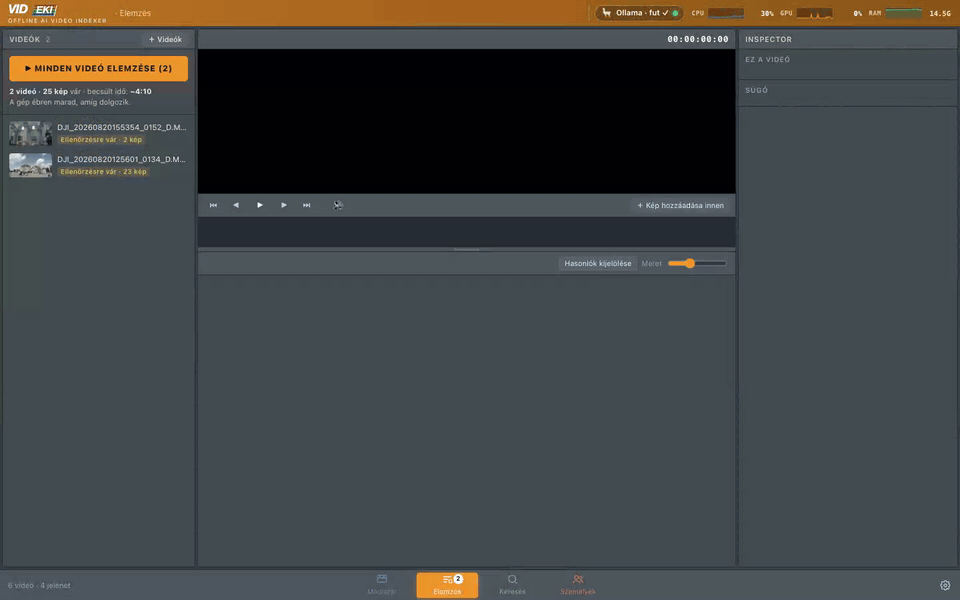Viewport: 960px width, 600px height.
Task: Click the 'Ellenőrzésre vár · 23 kép' status badge
Action: [x=103, y=171]
